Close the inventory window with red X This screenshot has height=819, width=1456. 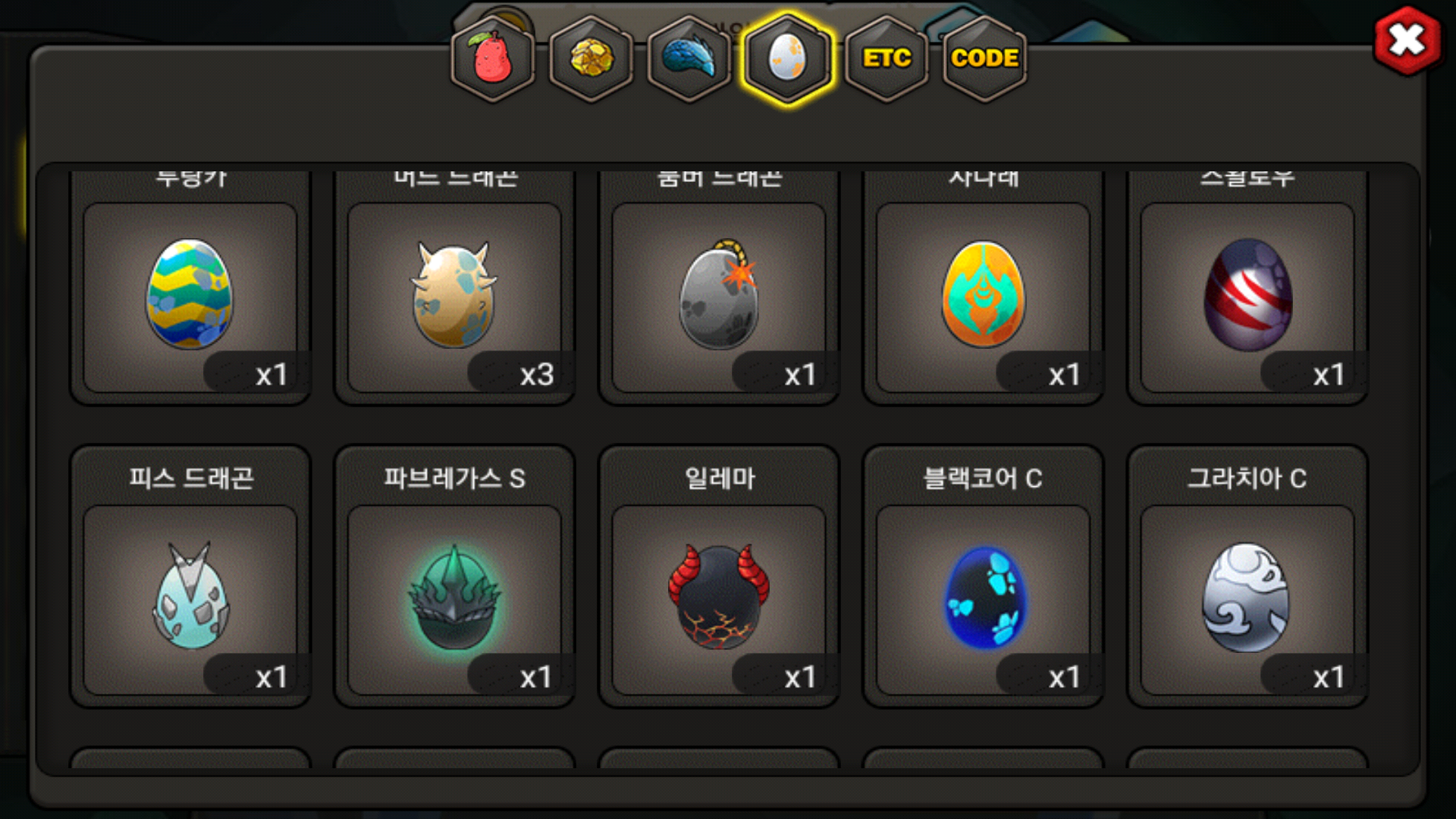click(x=1407, y=41)
